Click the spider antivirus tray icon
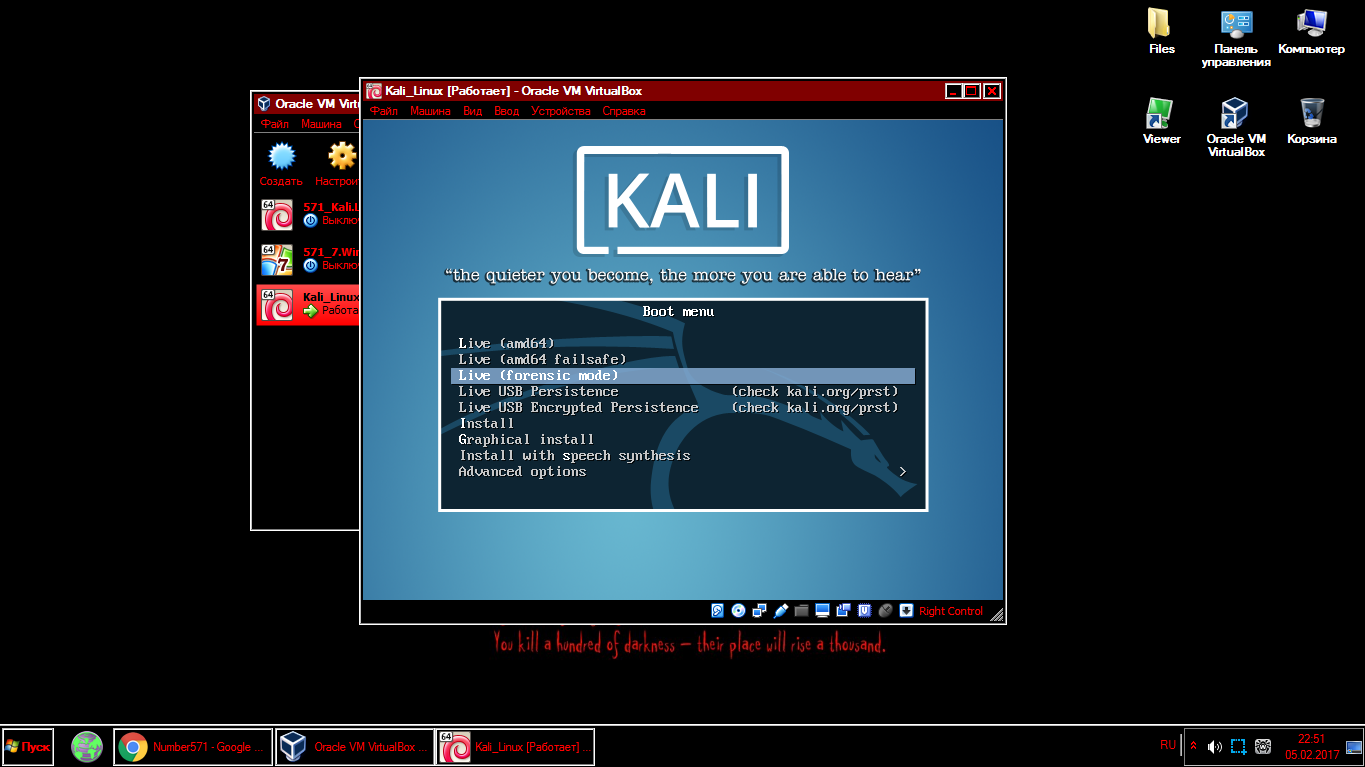The height and width of the screenshot is (767, 1365). 1263,746
